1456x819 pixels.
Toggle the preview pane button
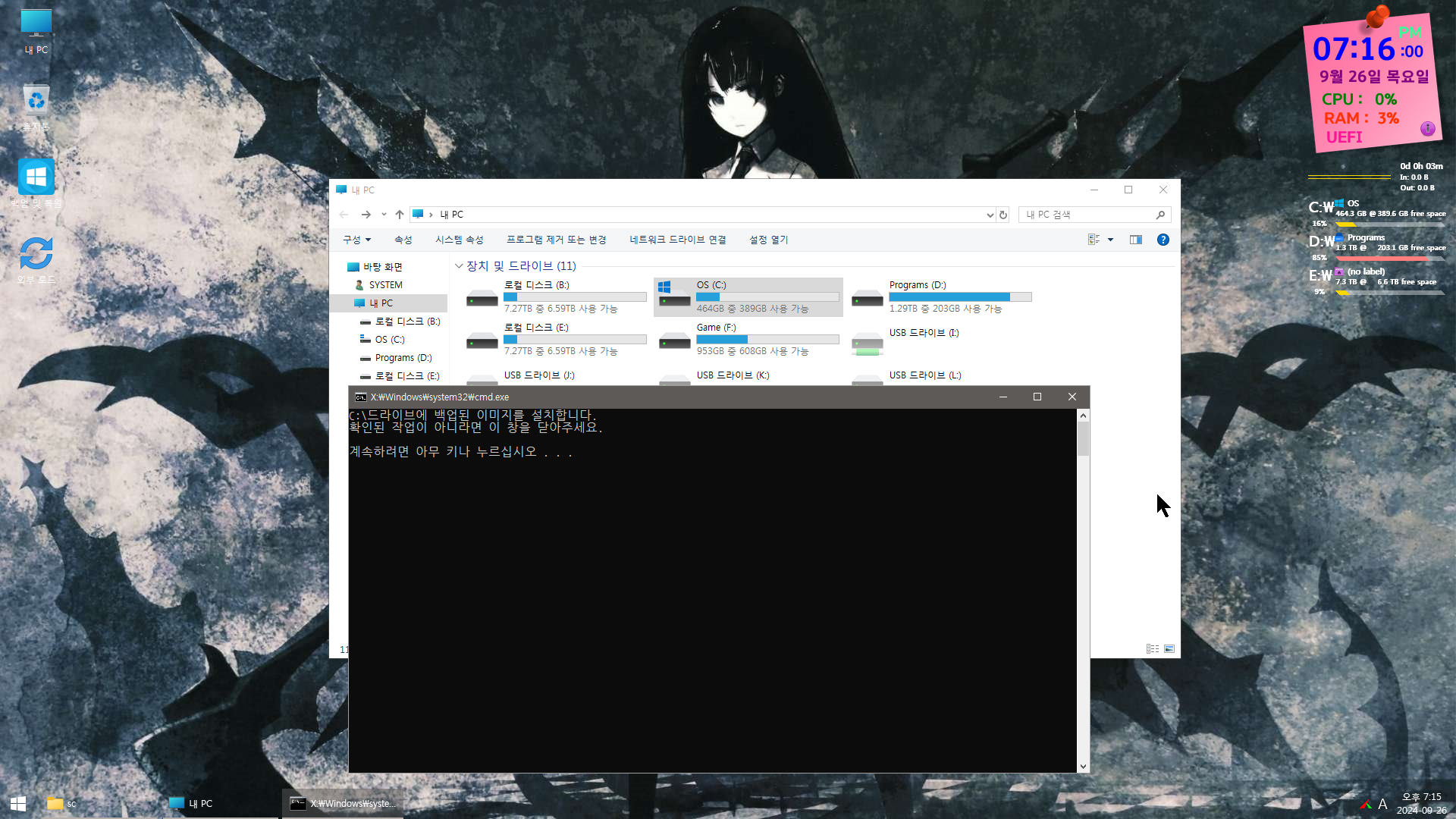tap(1135, 240)
